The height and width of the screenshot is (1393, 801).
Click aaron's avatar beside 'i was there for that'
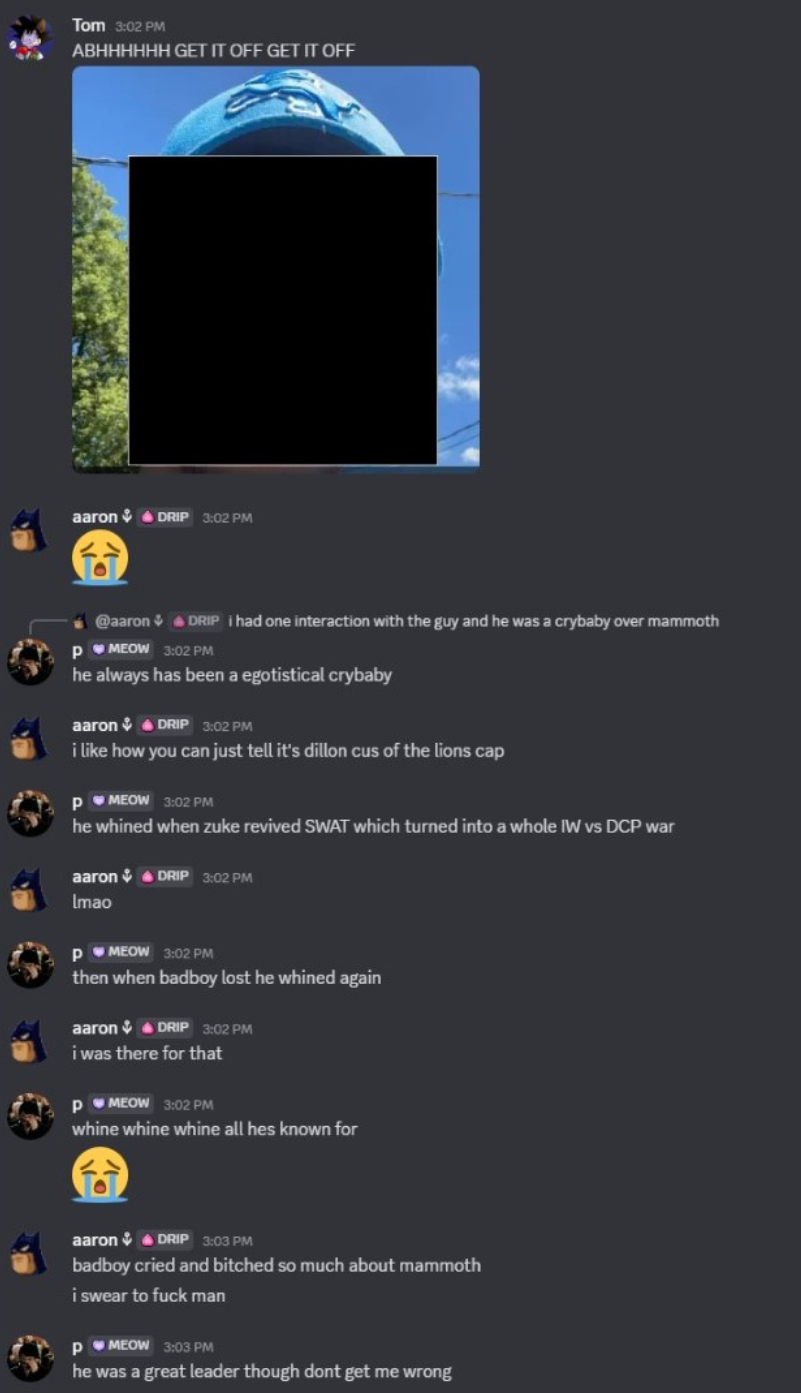tap(29, 1041)
